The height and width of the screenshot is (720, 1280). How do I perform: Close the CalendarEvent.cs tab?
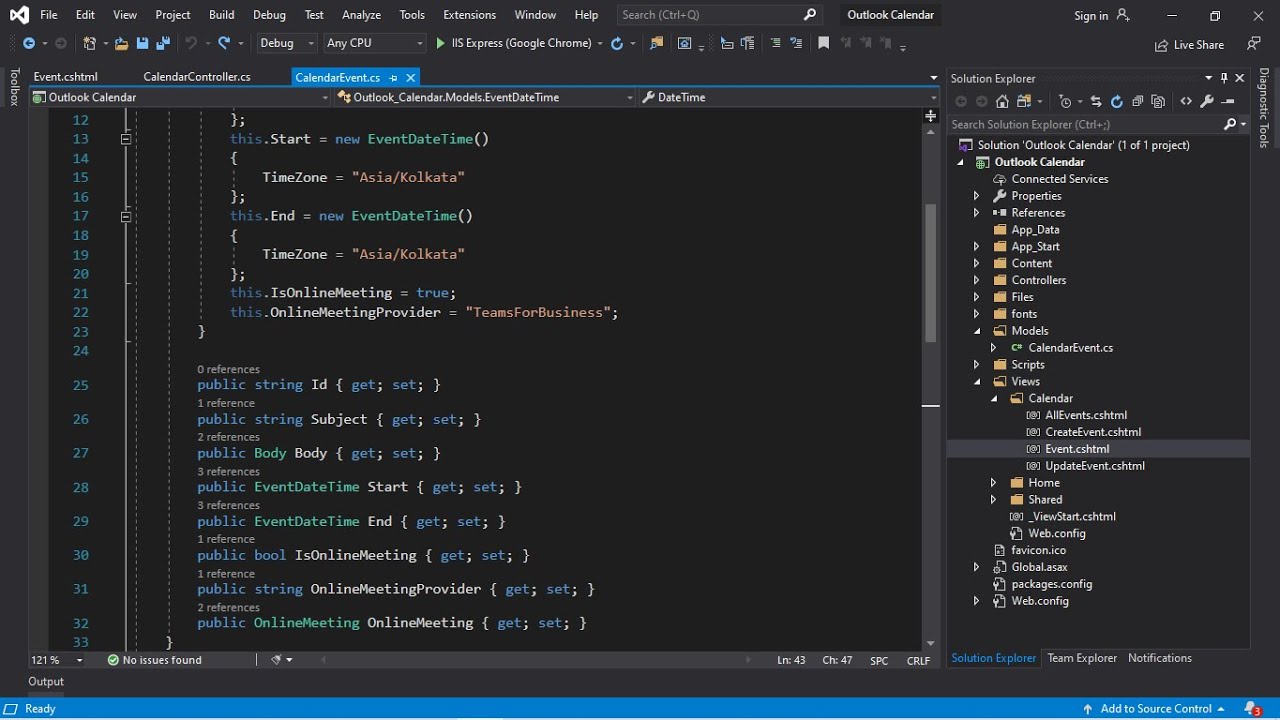(411, 77)
